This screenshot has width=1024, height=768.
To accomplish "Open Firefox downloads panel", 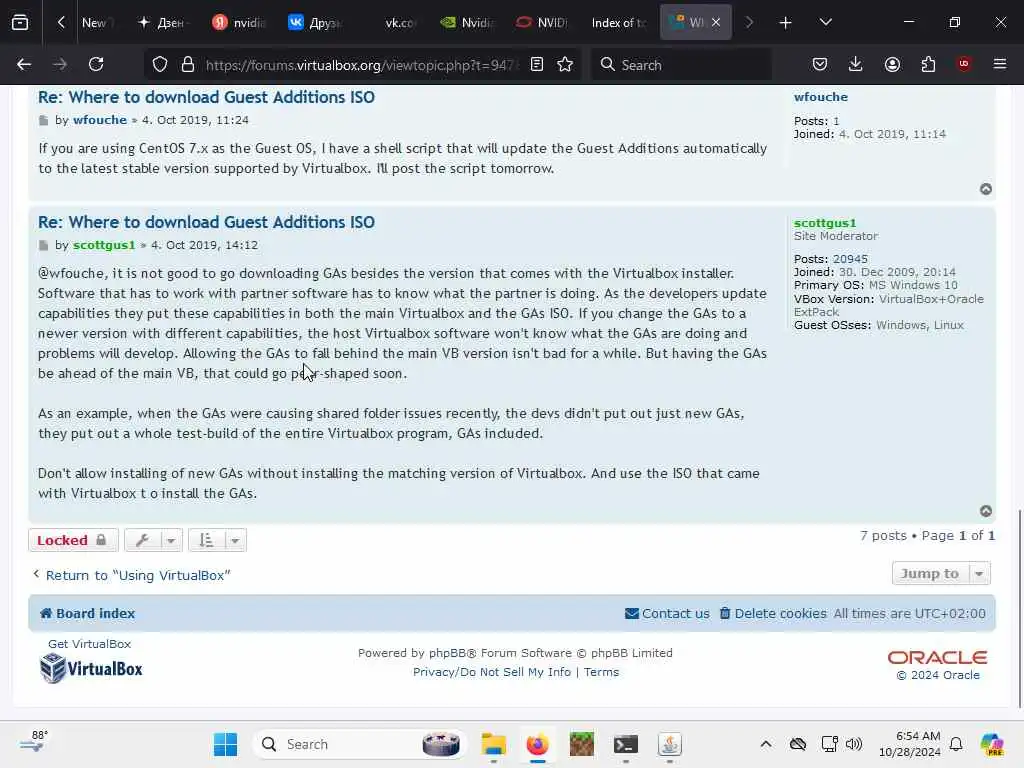I will 856,64.
